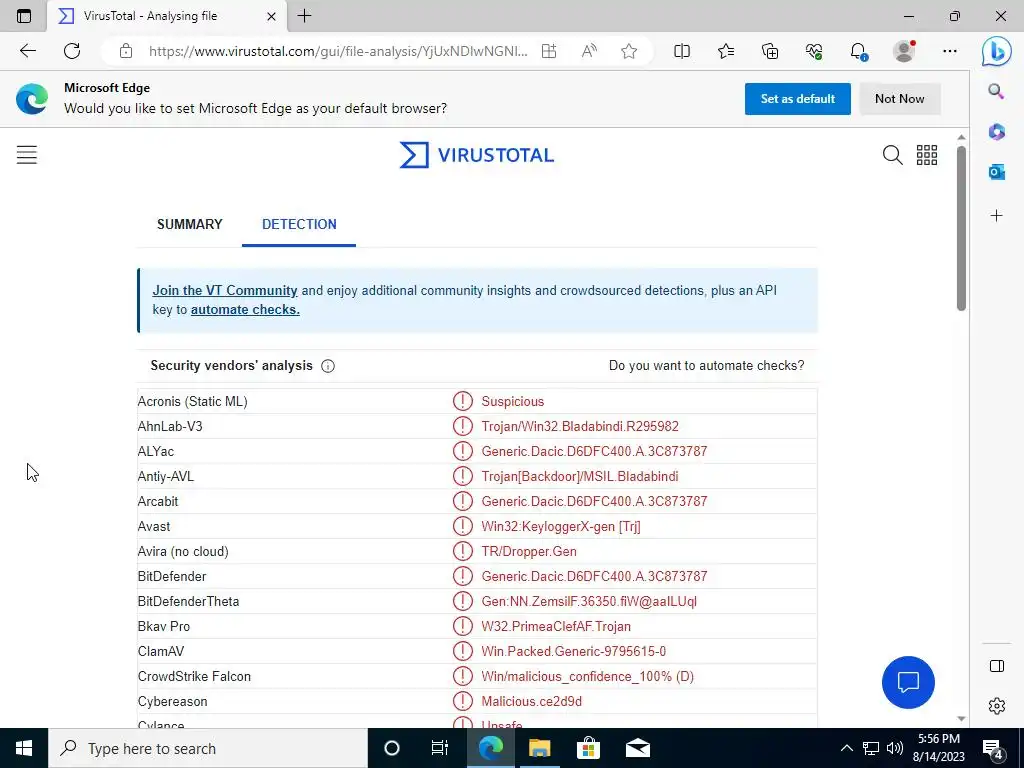Click the alert icon in the Avast row

pyautogui.click(x=462, y=526)
